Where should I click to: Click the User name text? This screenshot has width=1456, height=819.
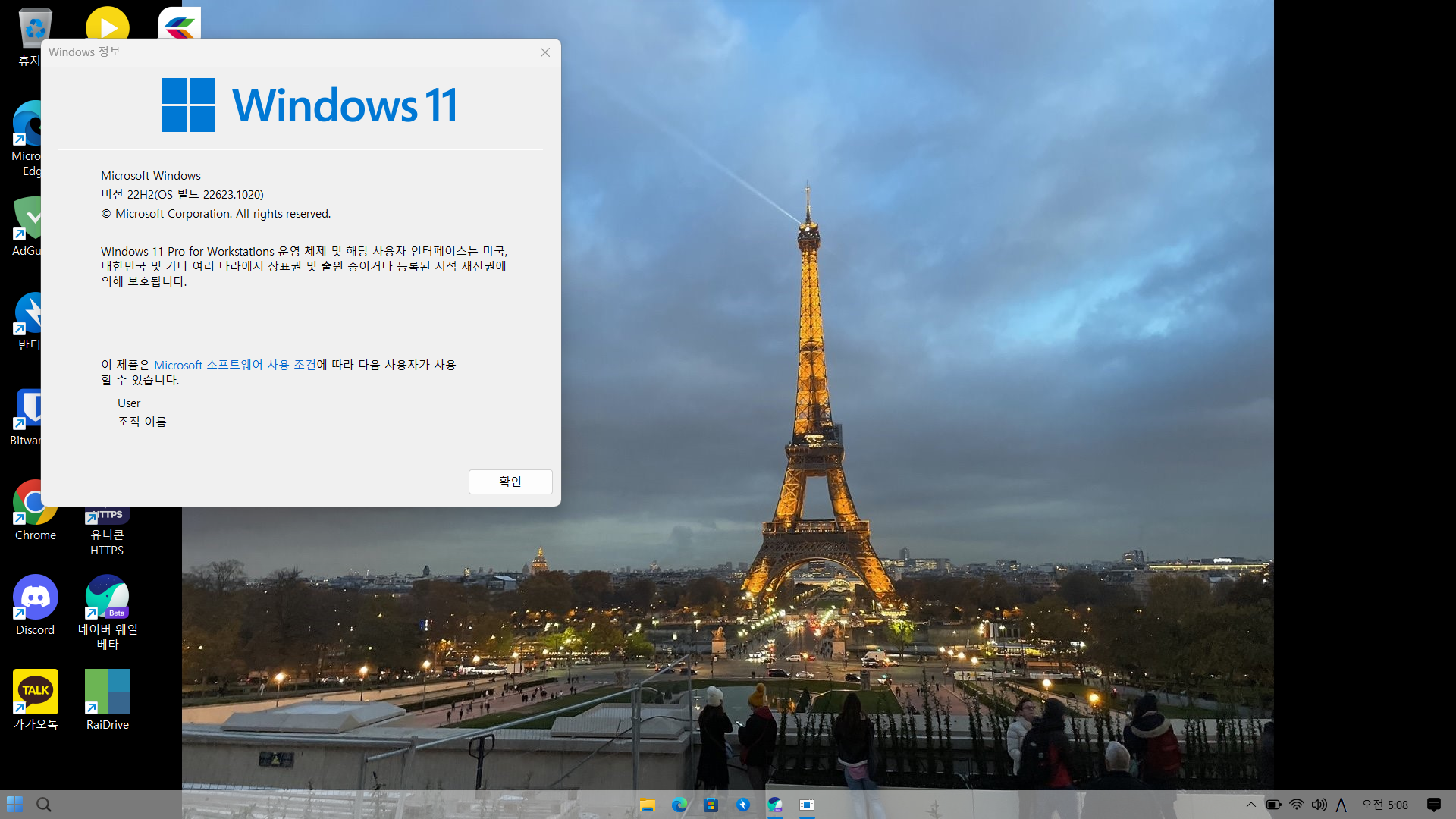point(129,403)
